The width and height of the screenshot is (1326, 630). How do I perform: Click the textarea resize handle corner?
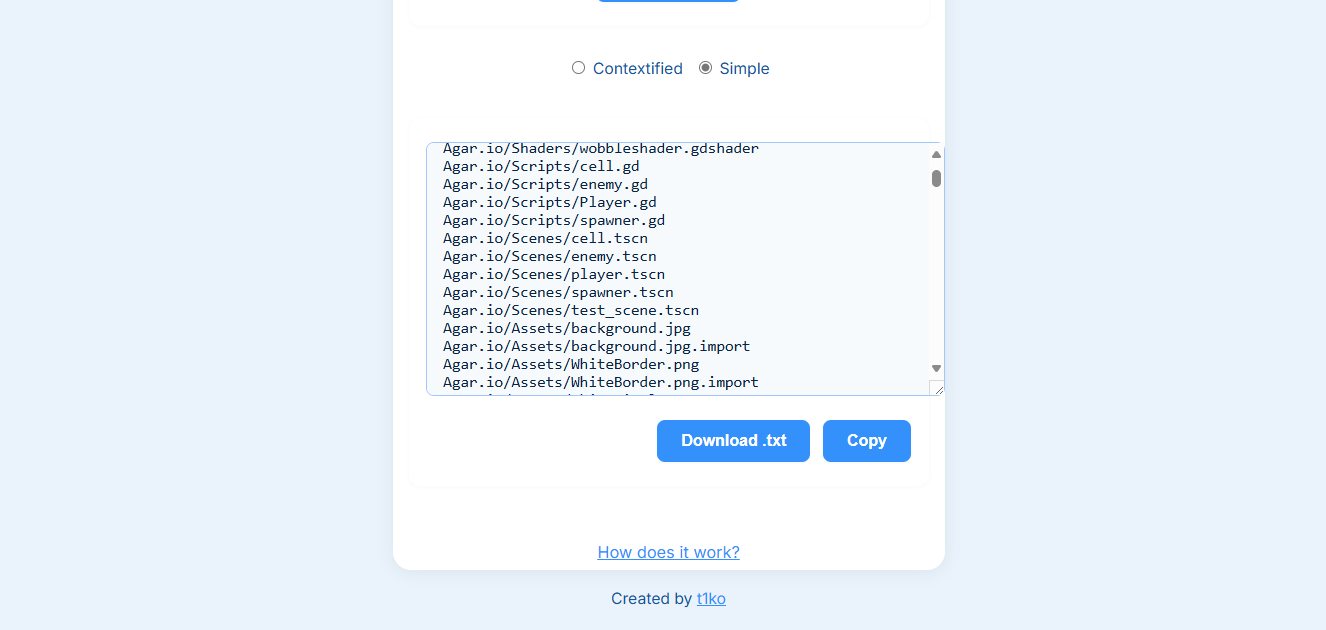pyautogui.click(x=937, y=388)
